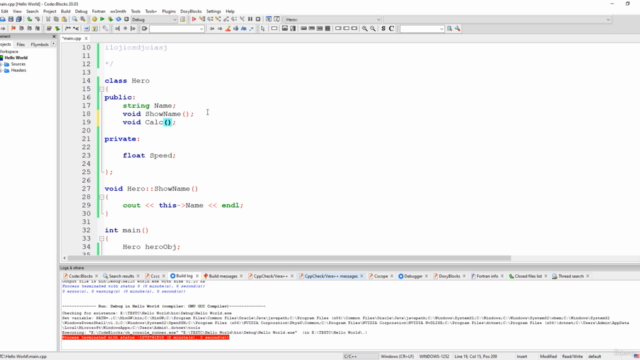The width and height of the screenshot is (640, 360).
Task: Click the cursor selection tool icon
Action: (x=262, y=29)
